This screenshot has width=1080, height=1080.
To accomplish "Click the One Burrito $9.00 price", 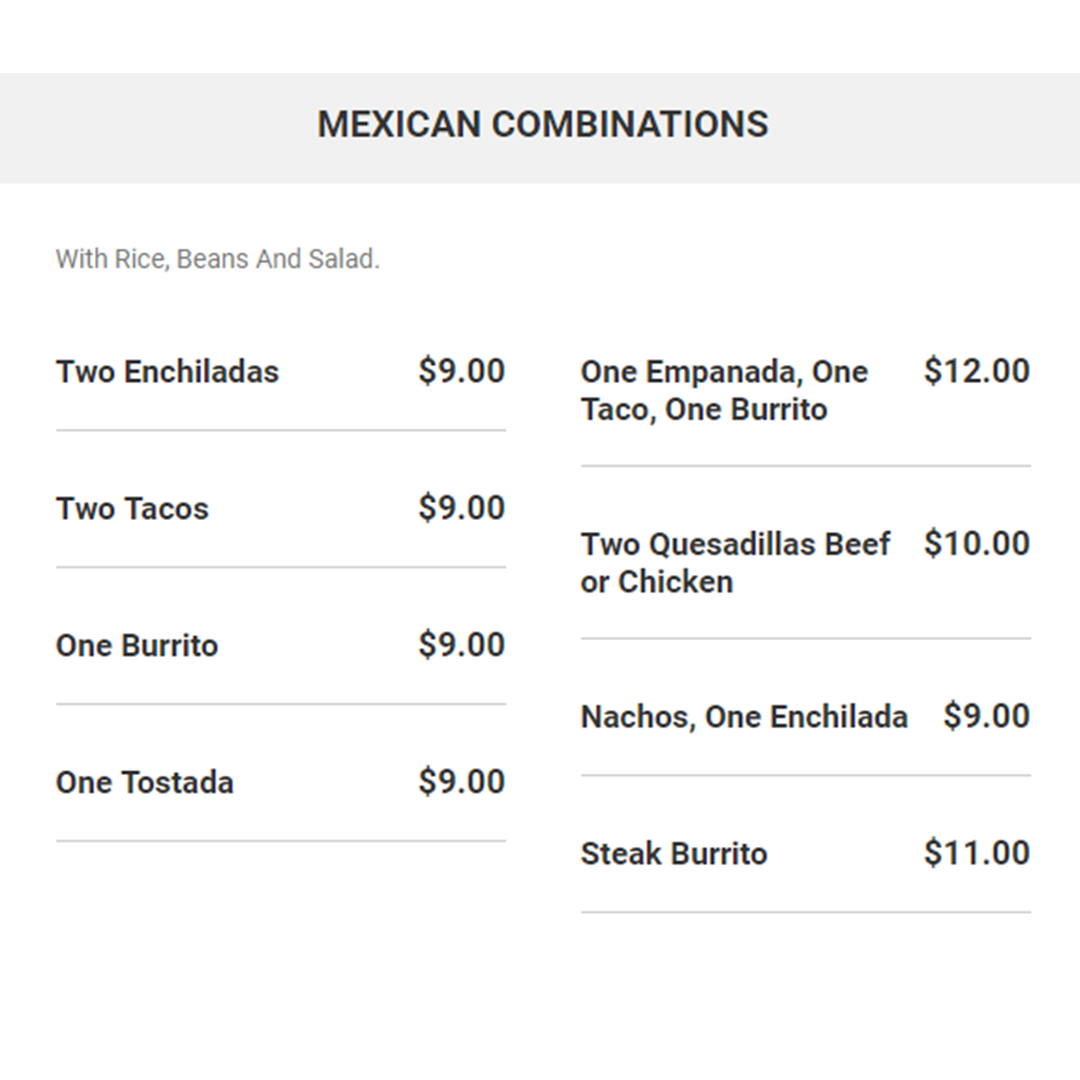I will pyautogui.click(x=461, y=645).
